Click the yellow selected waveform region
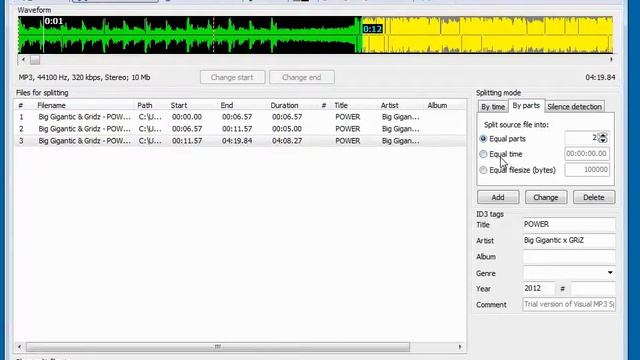This screenshot has width=640, height=360. tap(488, 35)
